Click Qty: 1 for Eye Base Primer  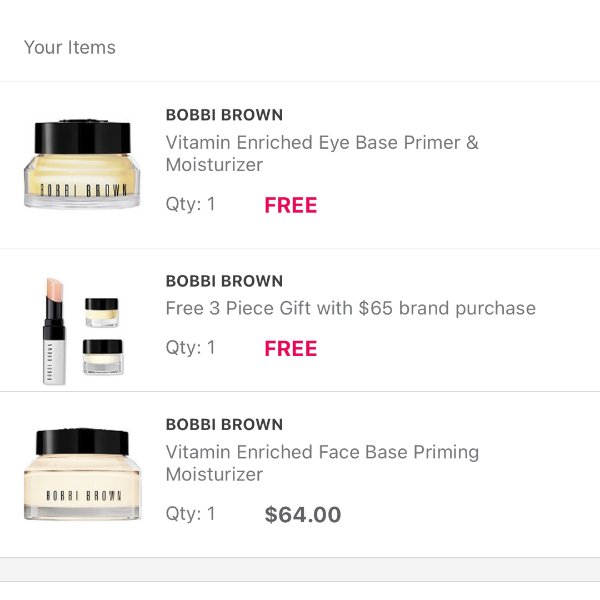coord(190,204)
